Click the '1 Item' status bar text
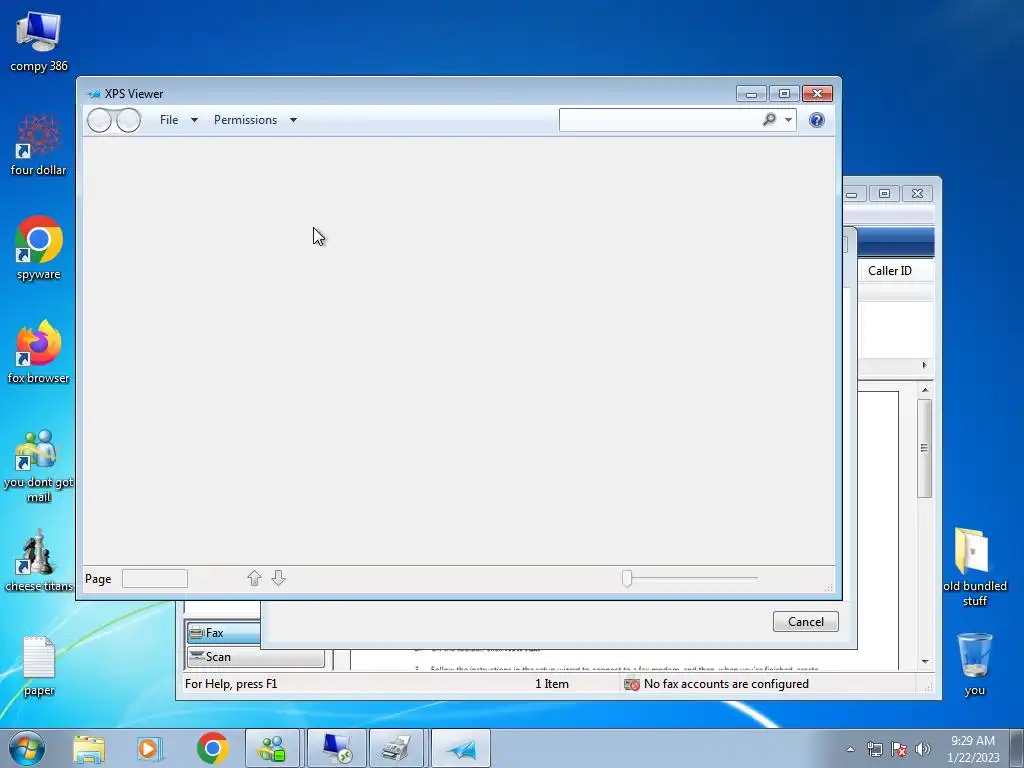1024x768 pixels. coord(552,684)
